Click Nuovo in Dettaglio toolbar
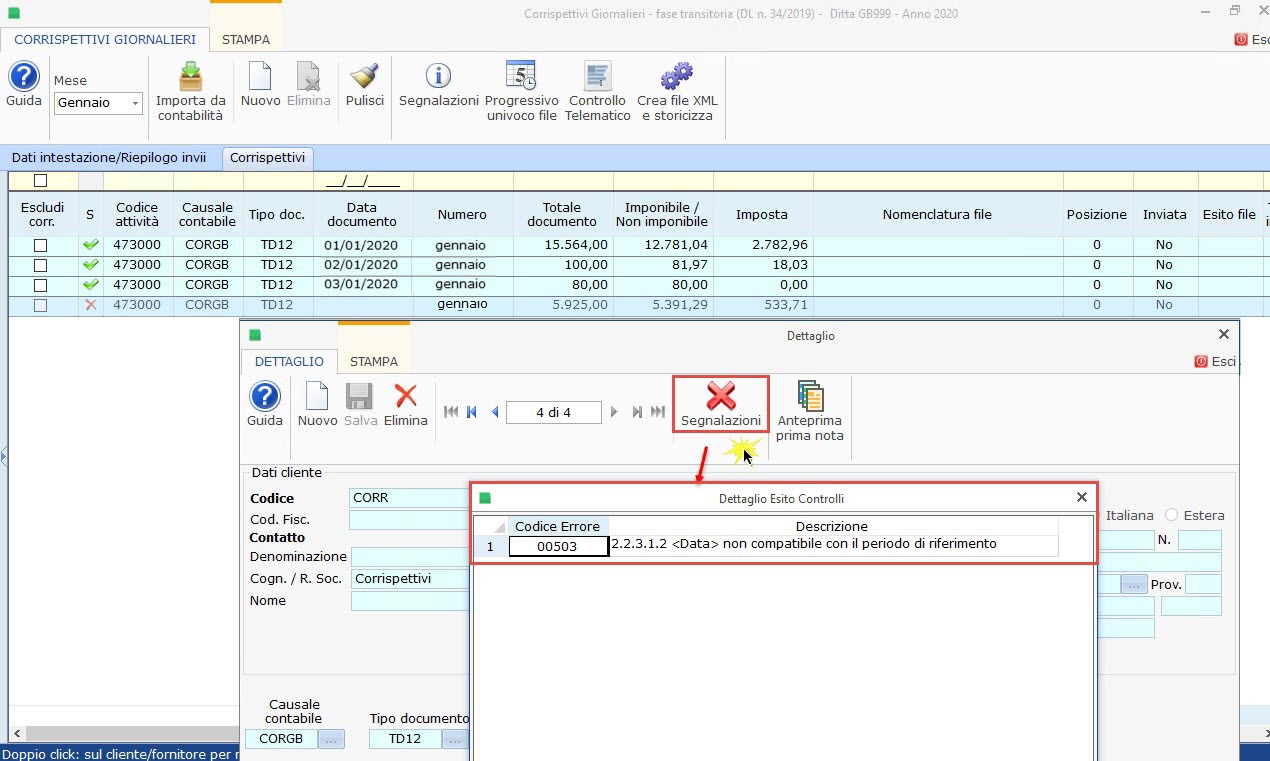The width and height of the screenshot is (1270, 761). [317, 405]
